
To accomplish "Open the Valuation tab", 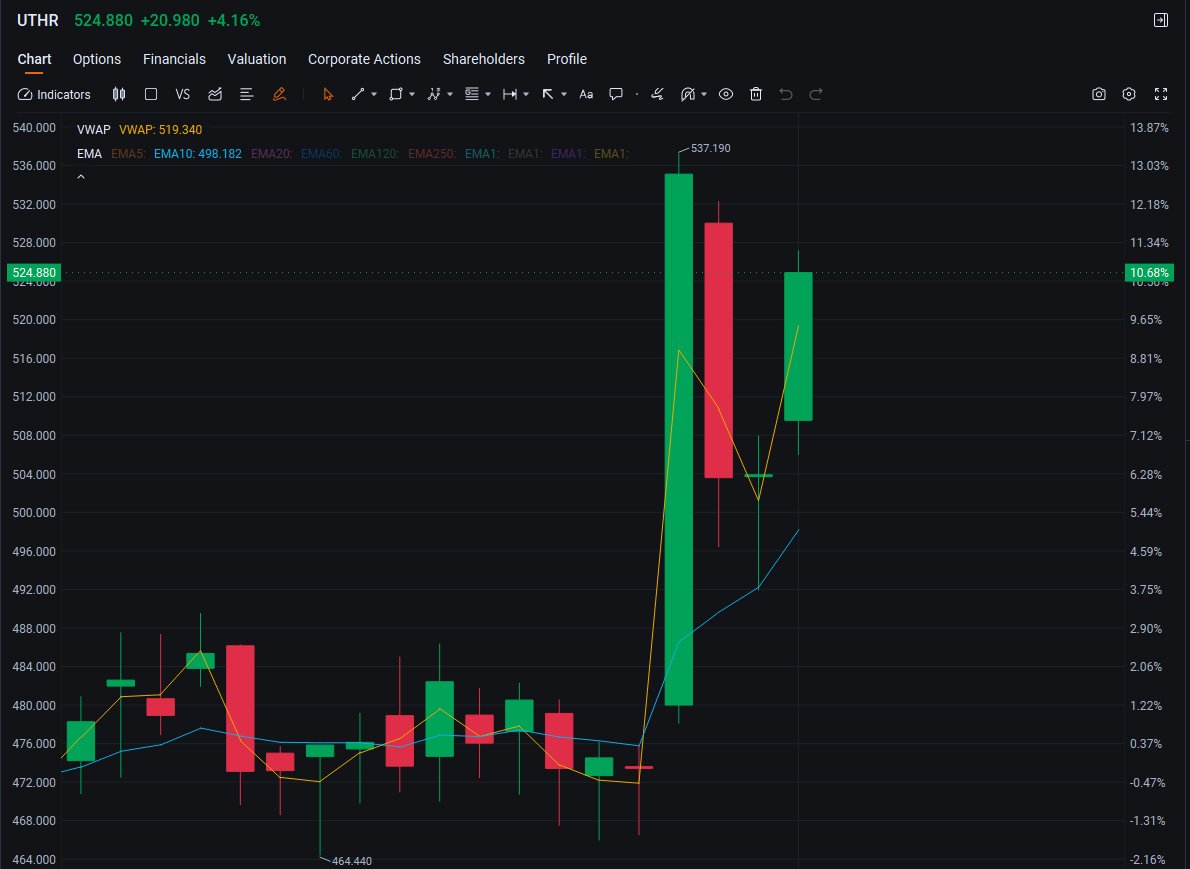I will [257, 59].
